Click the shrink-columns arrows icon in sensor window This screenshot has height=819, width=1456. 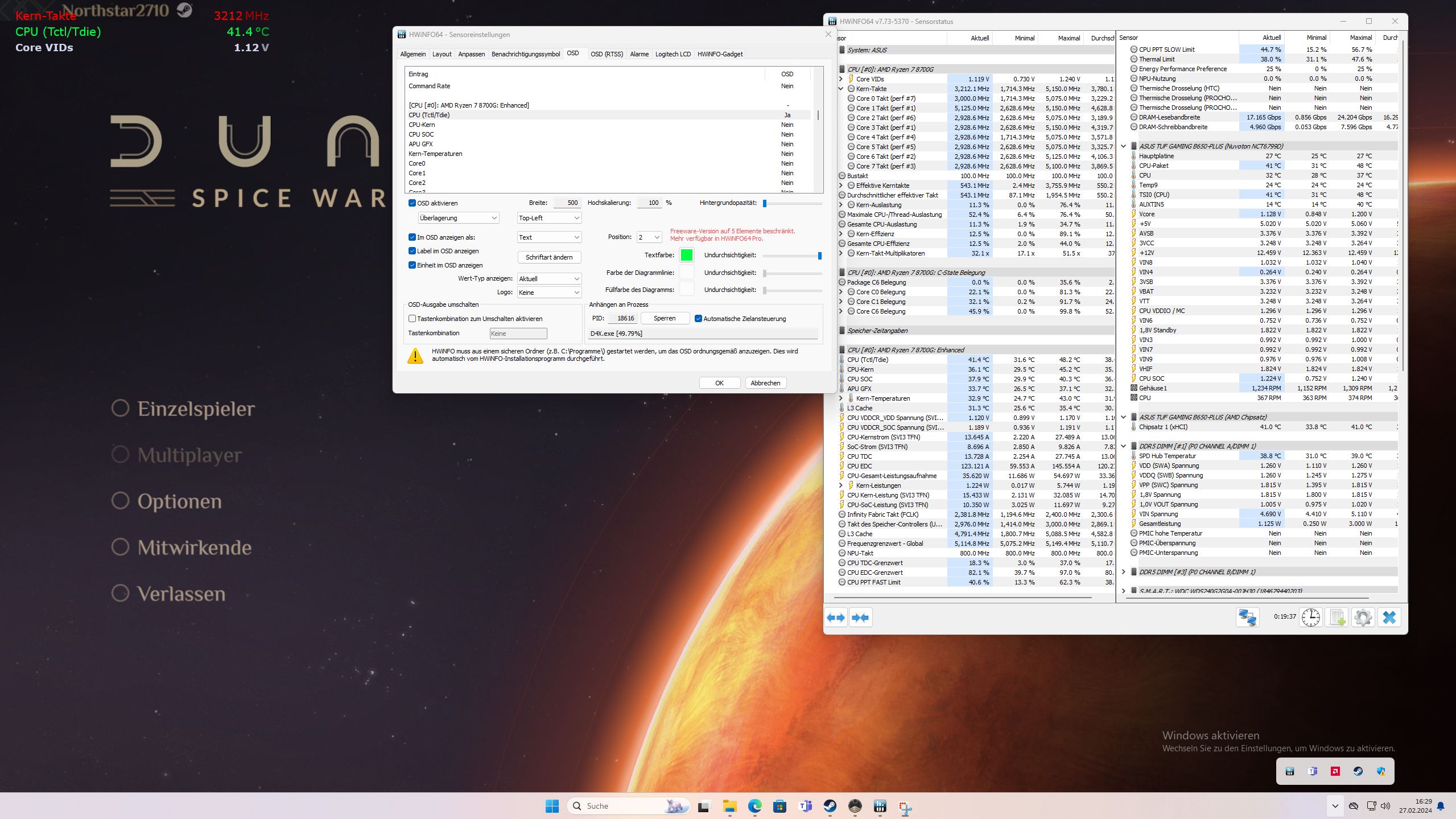point(860,618)
